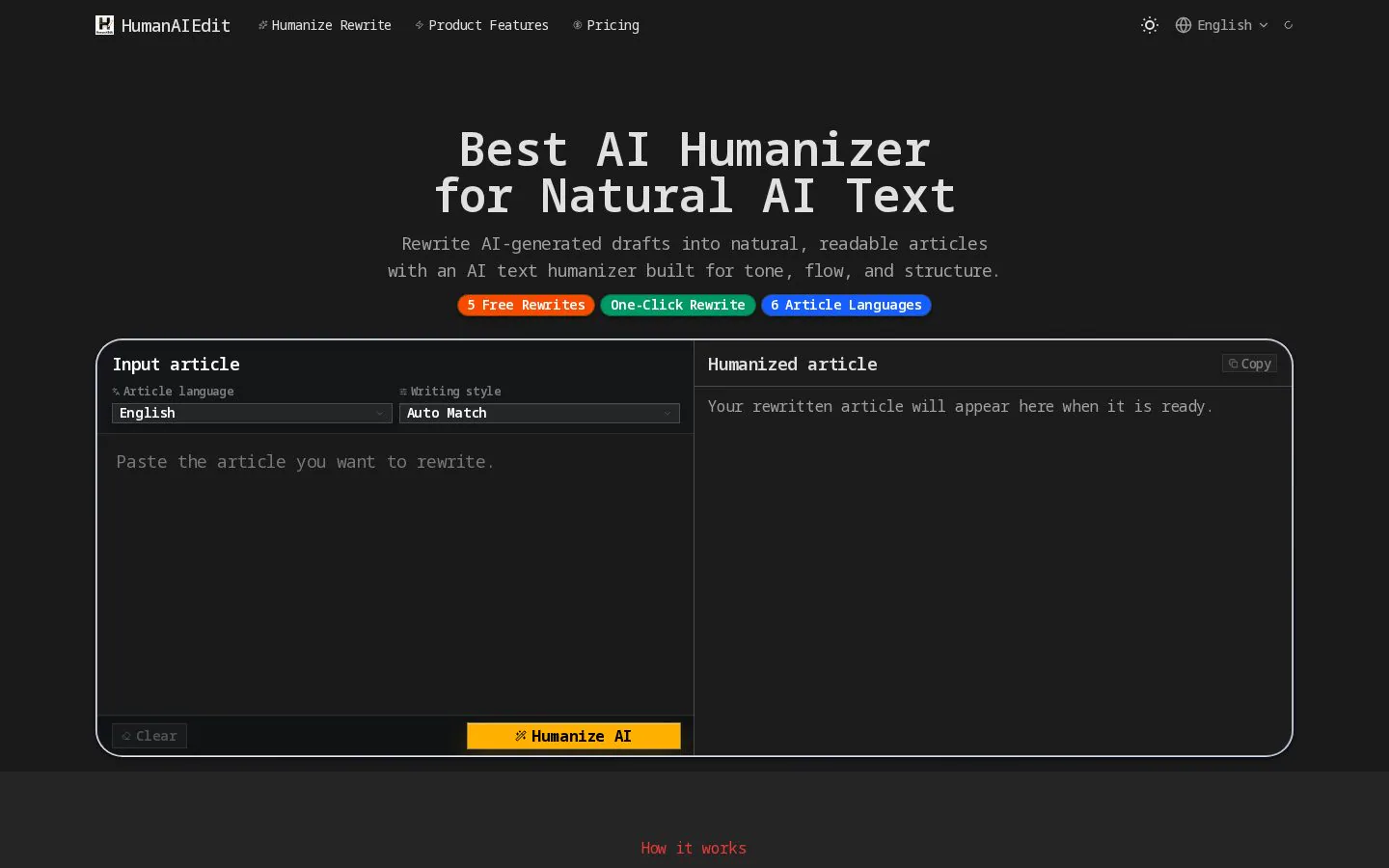Open the English language selector in header
This screenshot has height=868, width=1389.
pyautogui.click(x=1221, y=25)
